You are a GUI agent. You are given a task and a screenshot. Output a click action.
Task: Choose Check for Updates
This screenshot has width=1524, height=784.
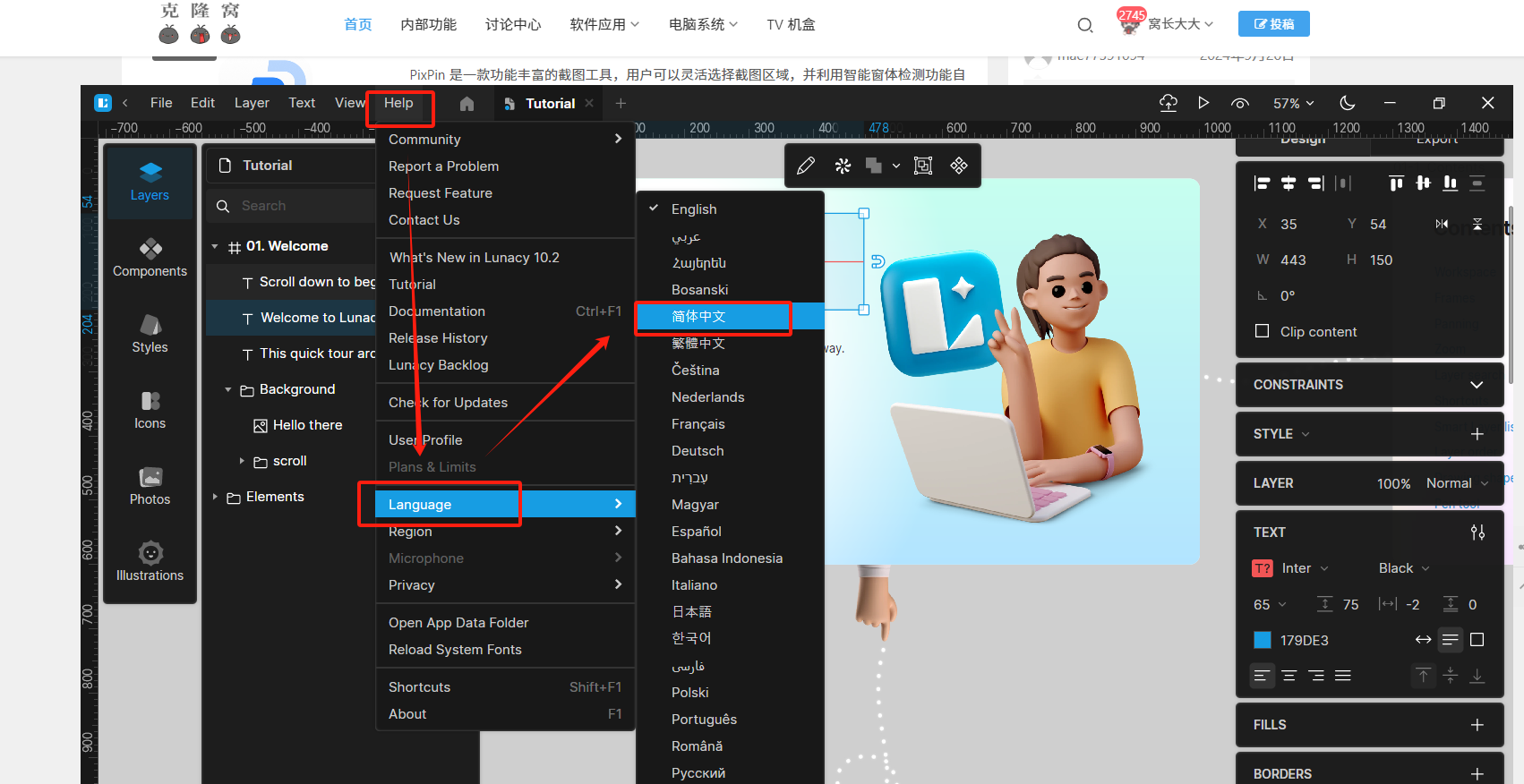point(448,403)
